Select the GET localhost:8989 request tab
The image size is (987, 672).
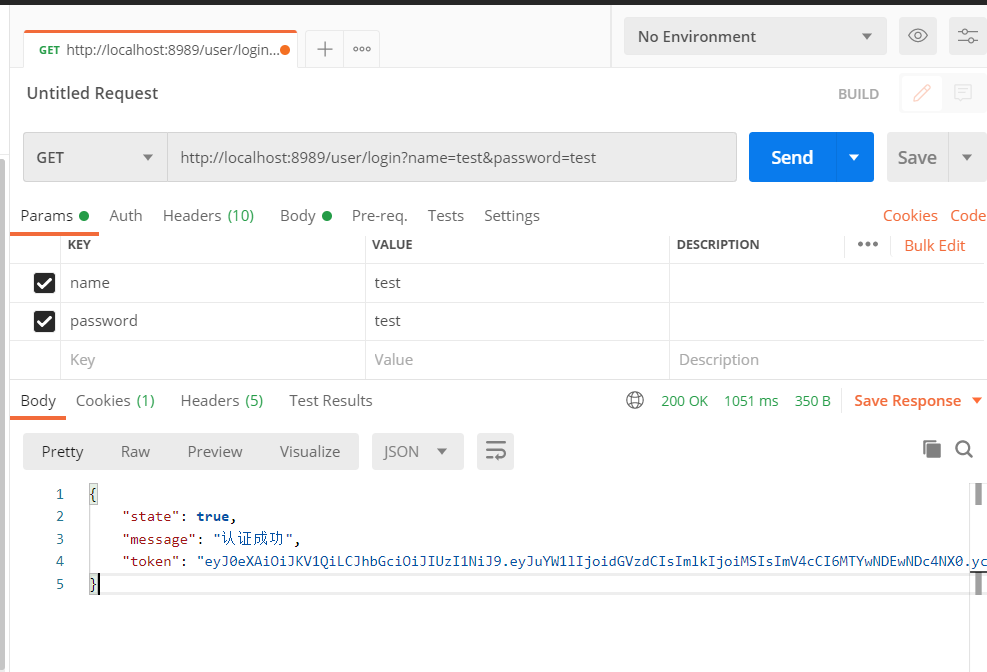160,50
